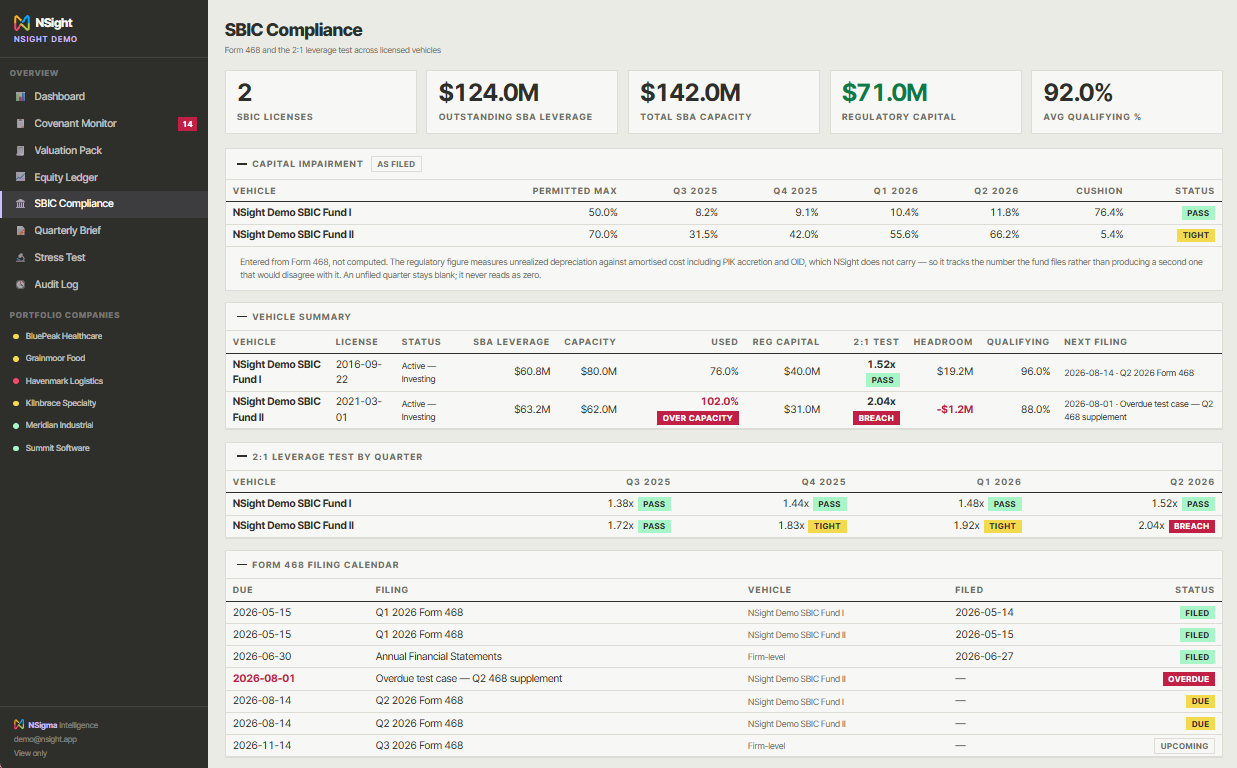Click the NSigma Intelligence logo icon
Screen dimensions: 1237x768
19,725
